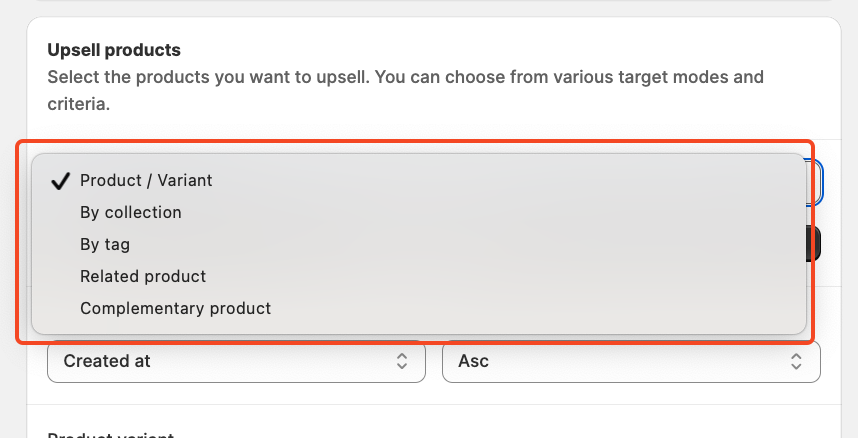Click the blue-outlined select edge behind menu

click(x=816, y=182)
